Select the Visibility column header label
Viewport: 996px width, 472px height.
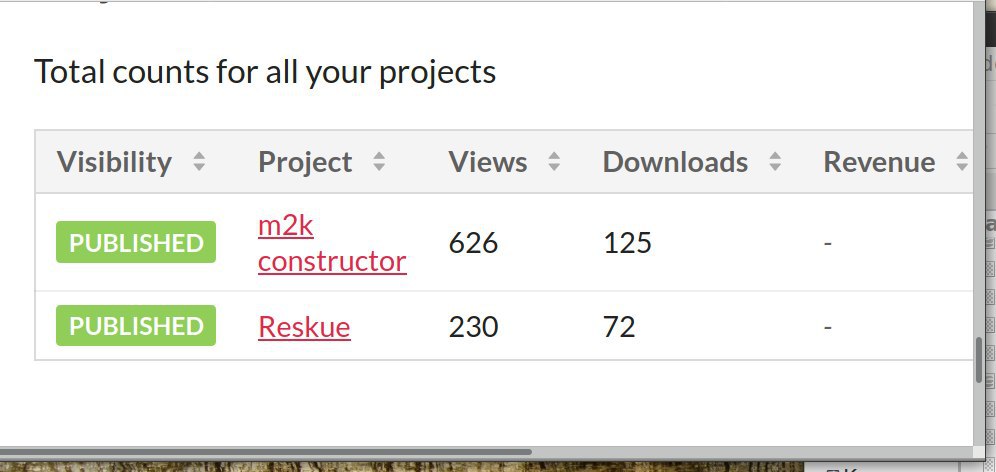[114, 162]
